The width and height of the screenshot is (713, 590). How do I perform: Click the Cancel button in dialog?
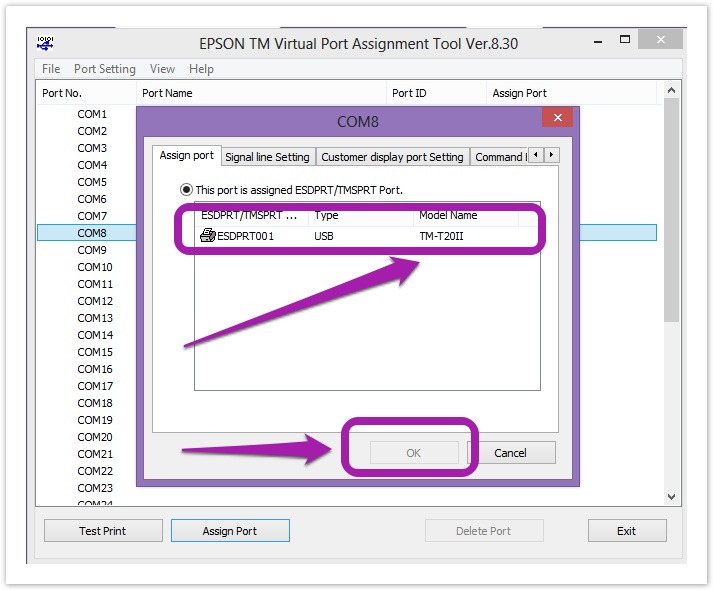pyautogui.click(x=510, y=453)
